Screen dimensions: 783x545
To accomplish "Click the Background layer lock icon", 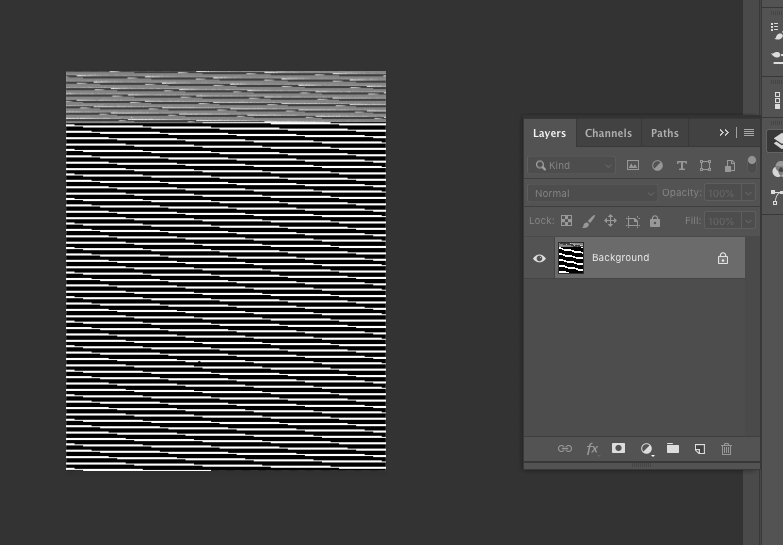I will [x=723, y=258].
